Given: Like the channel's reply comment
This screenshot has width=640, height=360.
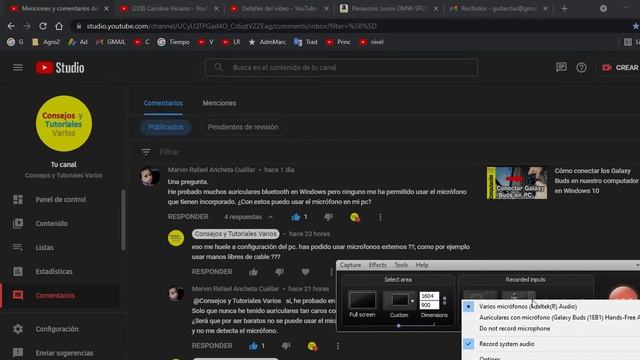Looking at the screenshot, I should pyautogui.click(x=253, y=272).
